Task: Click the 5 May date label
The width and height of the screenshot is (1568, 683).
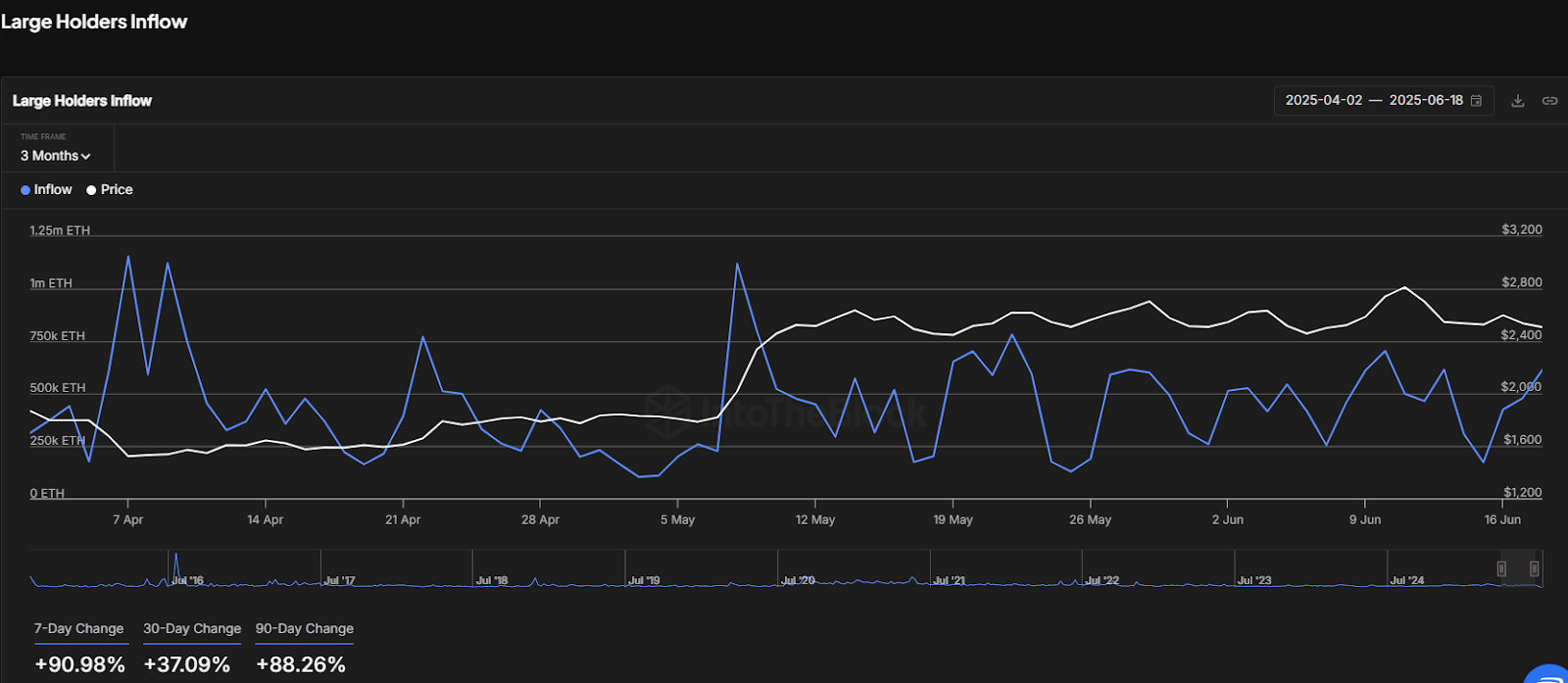Action: [x=677, y=520]
